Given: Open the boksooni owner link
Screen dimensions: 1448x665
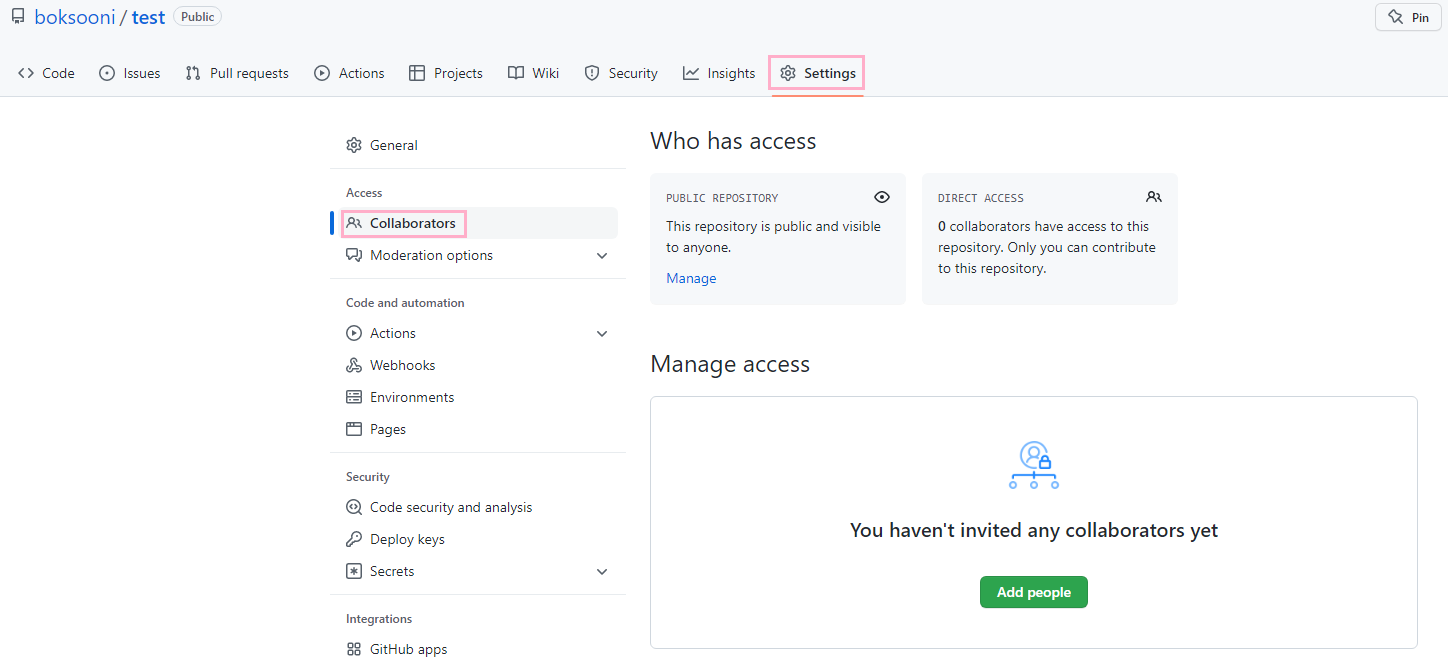Looking at the screenshot, I should [75, 17].
